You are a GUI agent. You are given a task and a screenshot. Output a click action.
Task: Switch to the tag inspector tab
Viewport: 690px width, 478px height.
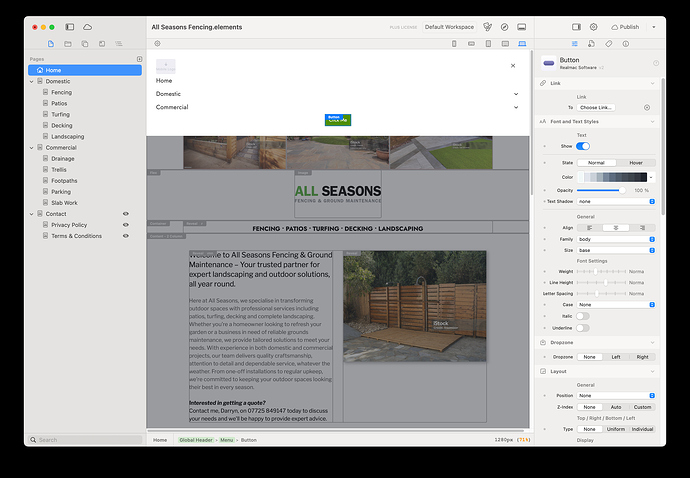(609, 44)
